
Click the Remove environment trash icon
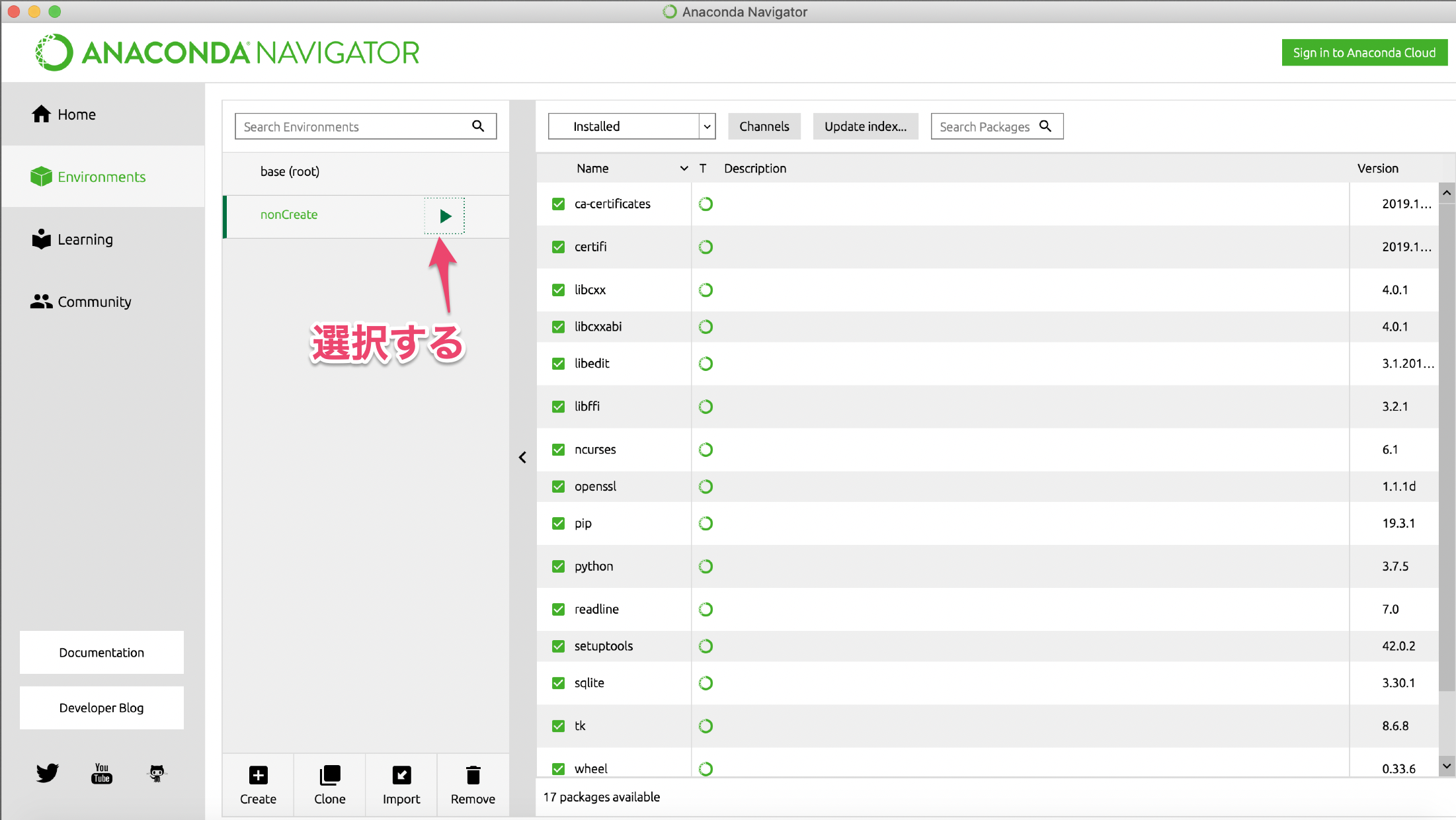point(473,775)
